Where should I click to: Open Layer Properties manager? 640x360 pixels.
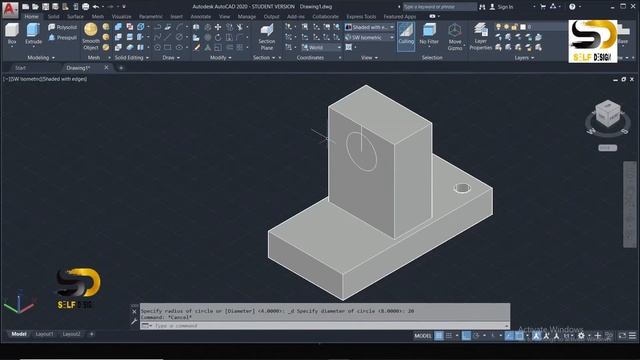click(x=480, y=37)
